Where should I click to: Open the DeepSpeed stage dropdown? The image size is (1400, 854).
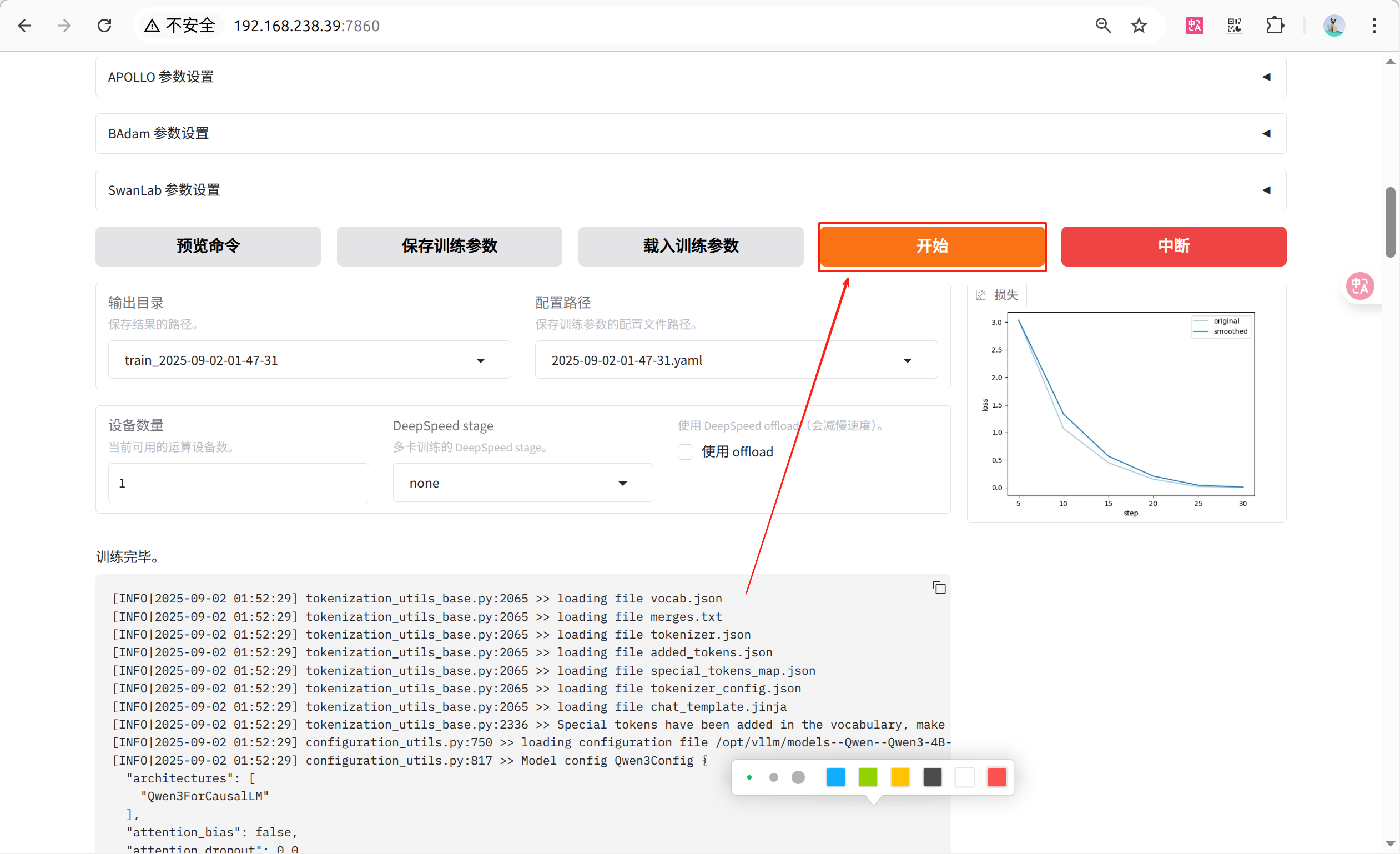click(x=522, y=483)
